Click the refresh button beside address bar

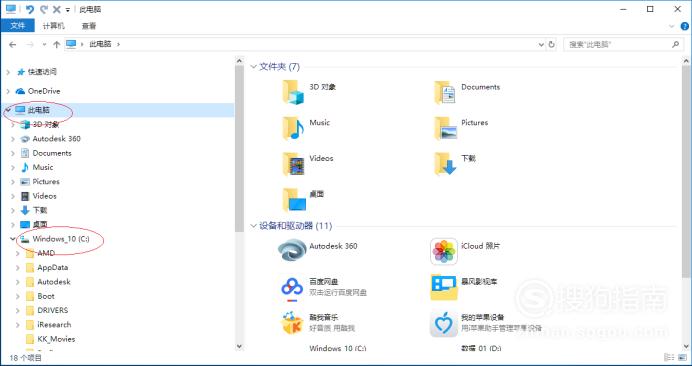[551, 45]
